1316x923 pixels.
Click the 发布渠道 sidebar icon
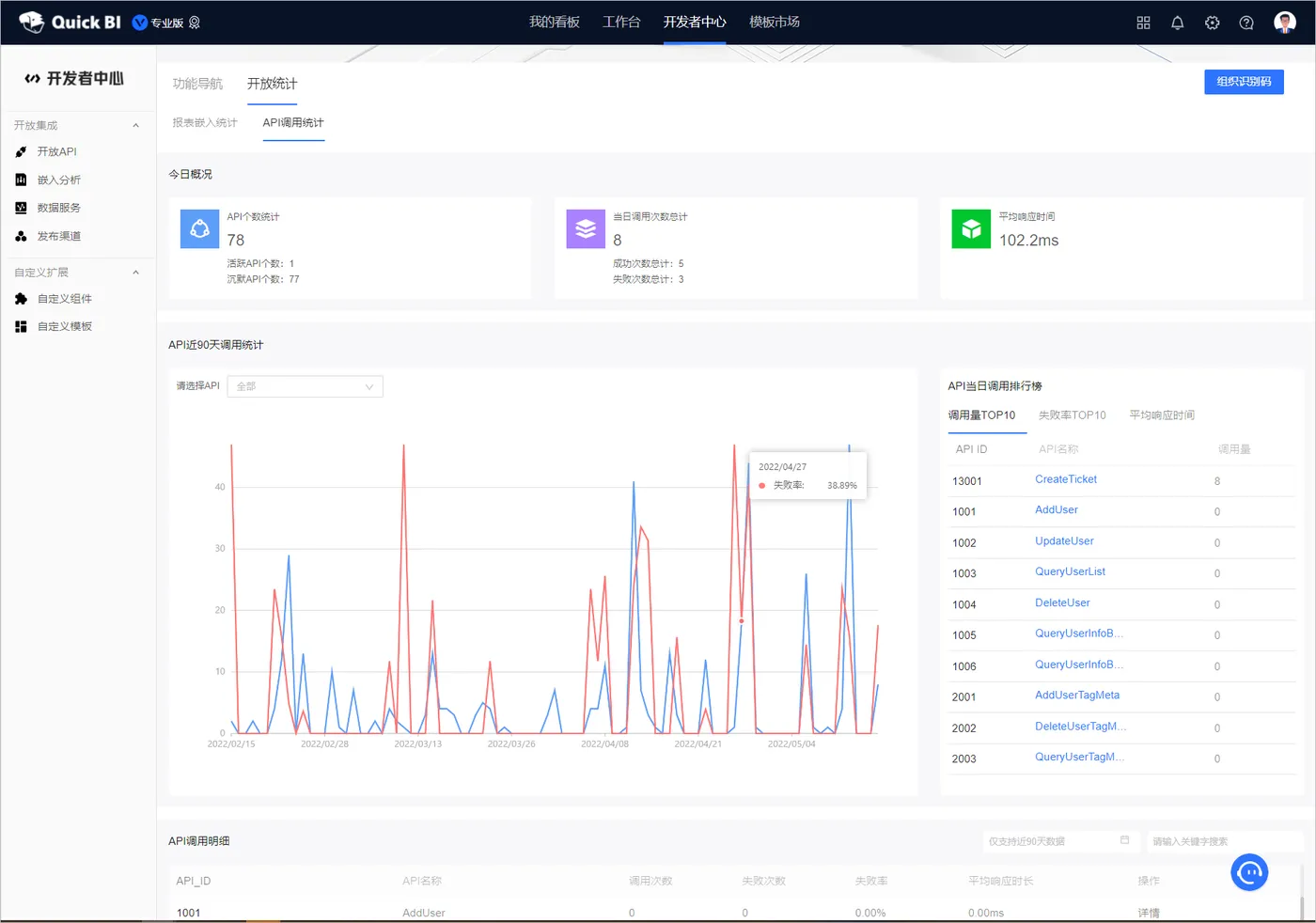click(21, 236)
